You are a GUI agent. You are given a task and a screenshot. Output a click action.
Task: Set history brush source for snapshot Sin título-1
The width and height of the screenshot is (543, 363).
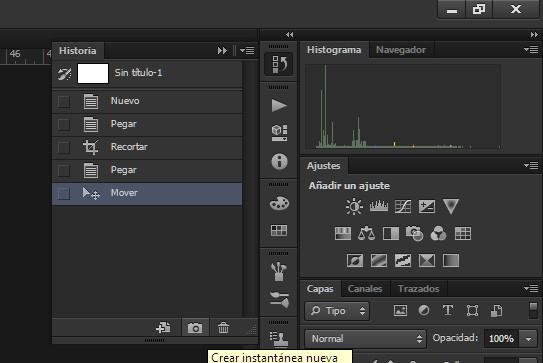click(64, 74)
